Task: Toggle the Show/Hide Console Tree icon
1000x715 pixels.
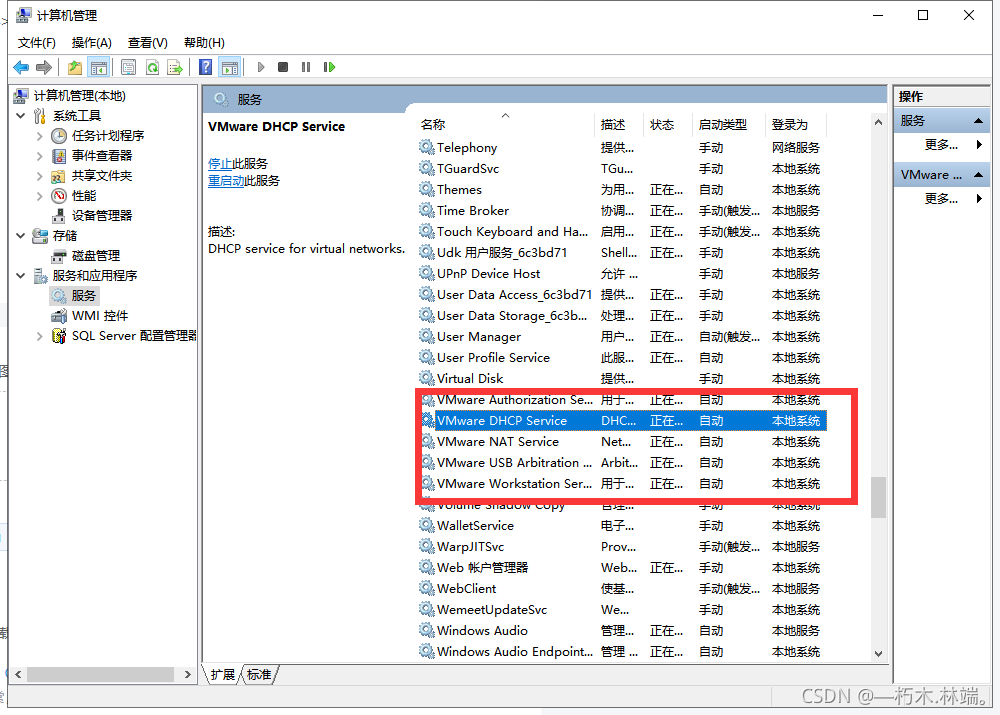Action: [x=99, y=67]
